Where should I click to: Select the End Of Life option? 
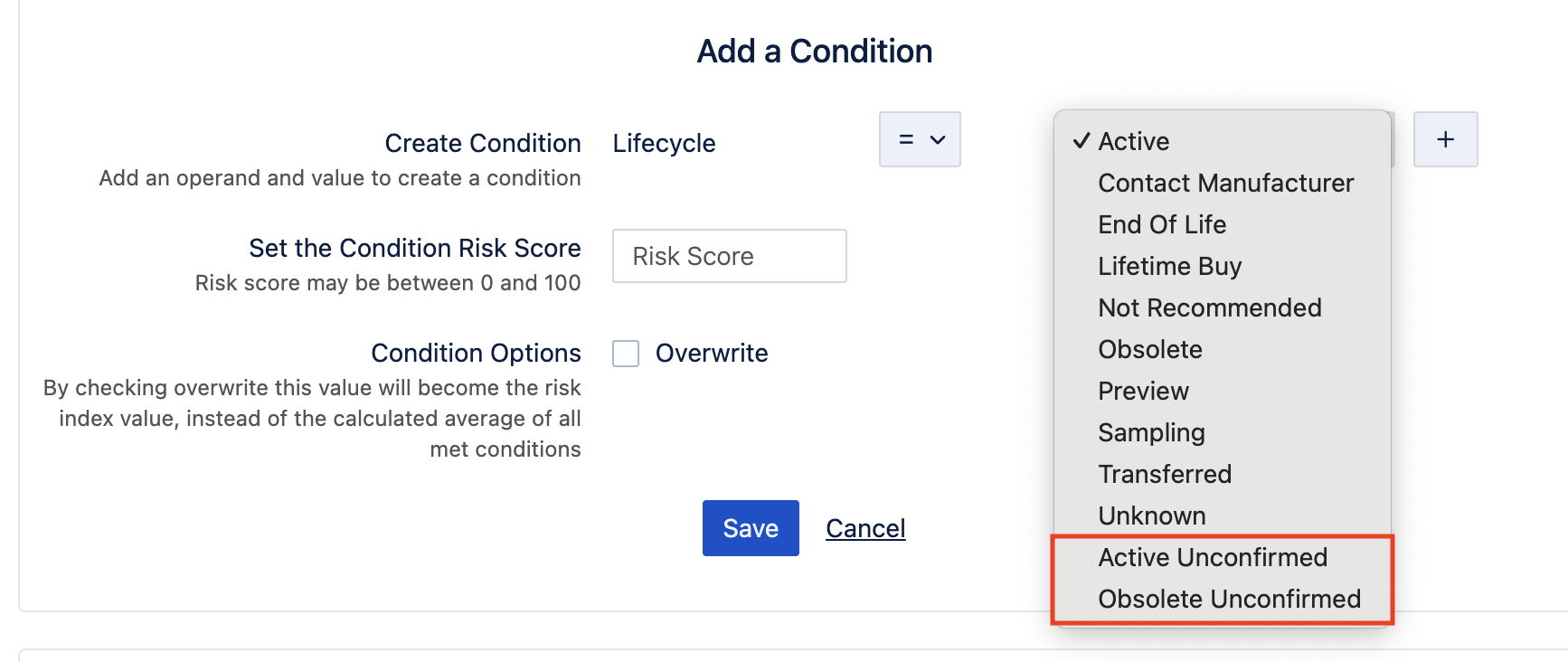[x=1162, y=224]
